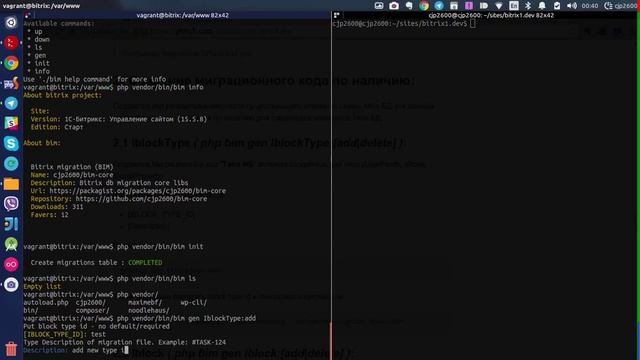
Task: Launch Google Chrome from the dock
Action: pos(11,63)
